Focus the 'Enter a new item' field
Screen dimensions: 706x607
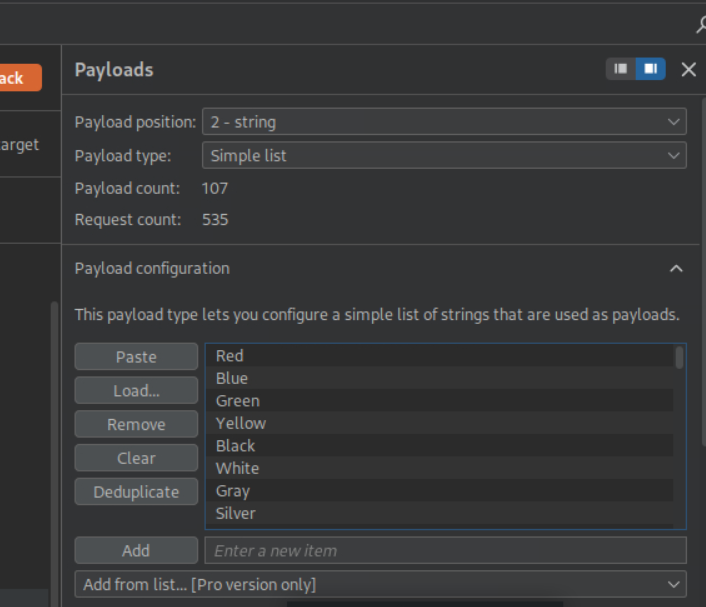point(445,550)
